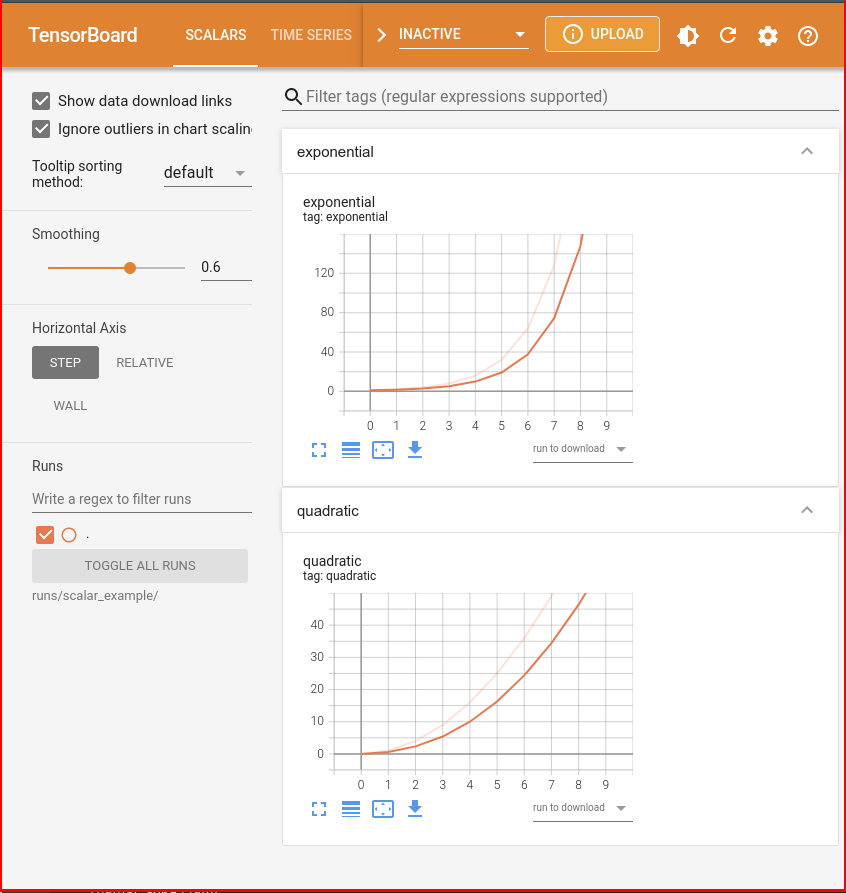Open run to download dropdown for quadratic
Screen dimensions: 846x893
pyautogui.click(x=582, y=808)
